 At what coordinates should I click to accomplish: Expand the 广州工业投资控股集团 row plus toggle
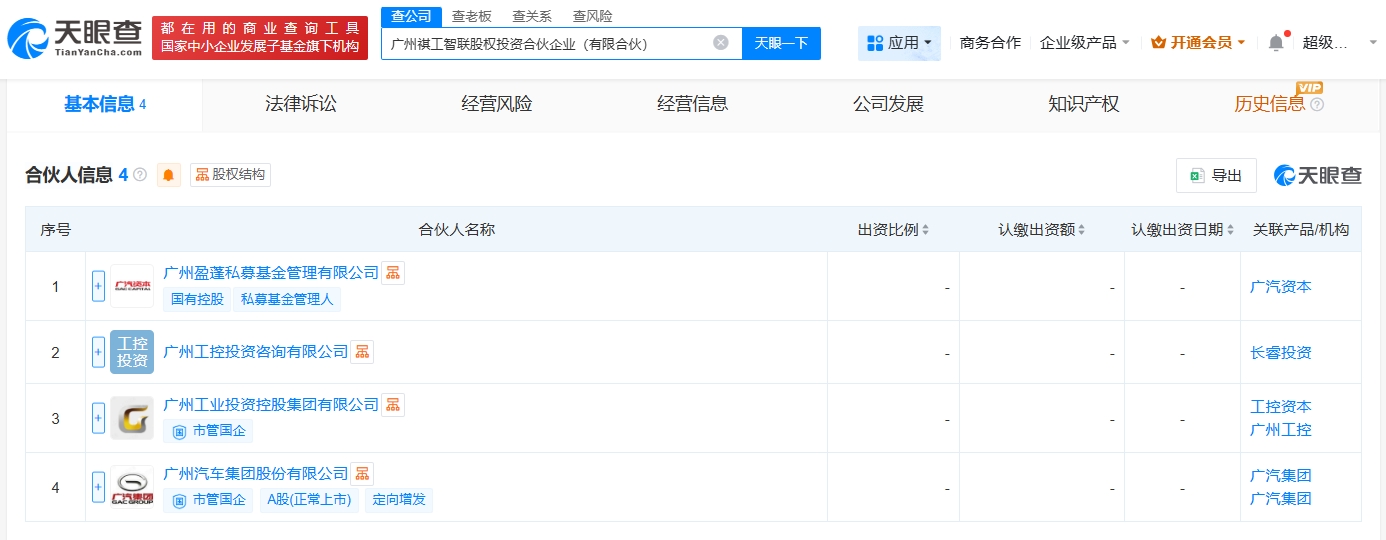98,418
